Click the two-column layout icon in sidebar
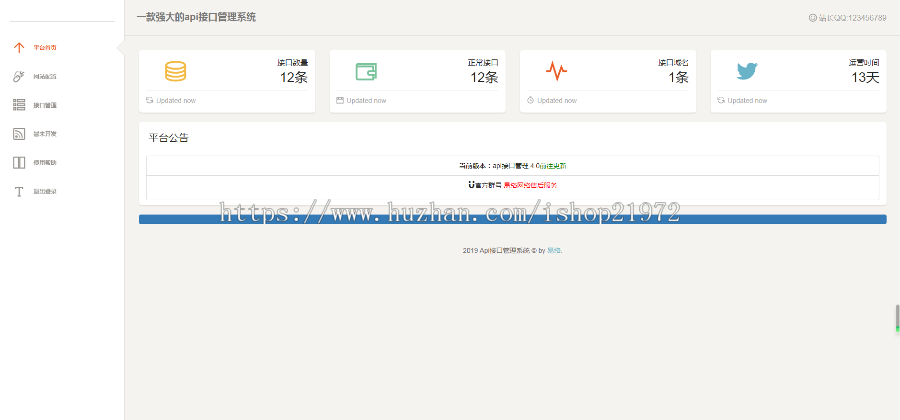900x420 pixels. [x=19, y=162]
